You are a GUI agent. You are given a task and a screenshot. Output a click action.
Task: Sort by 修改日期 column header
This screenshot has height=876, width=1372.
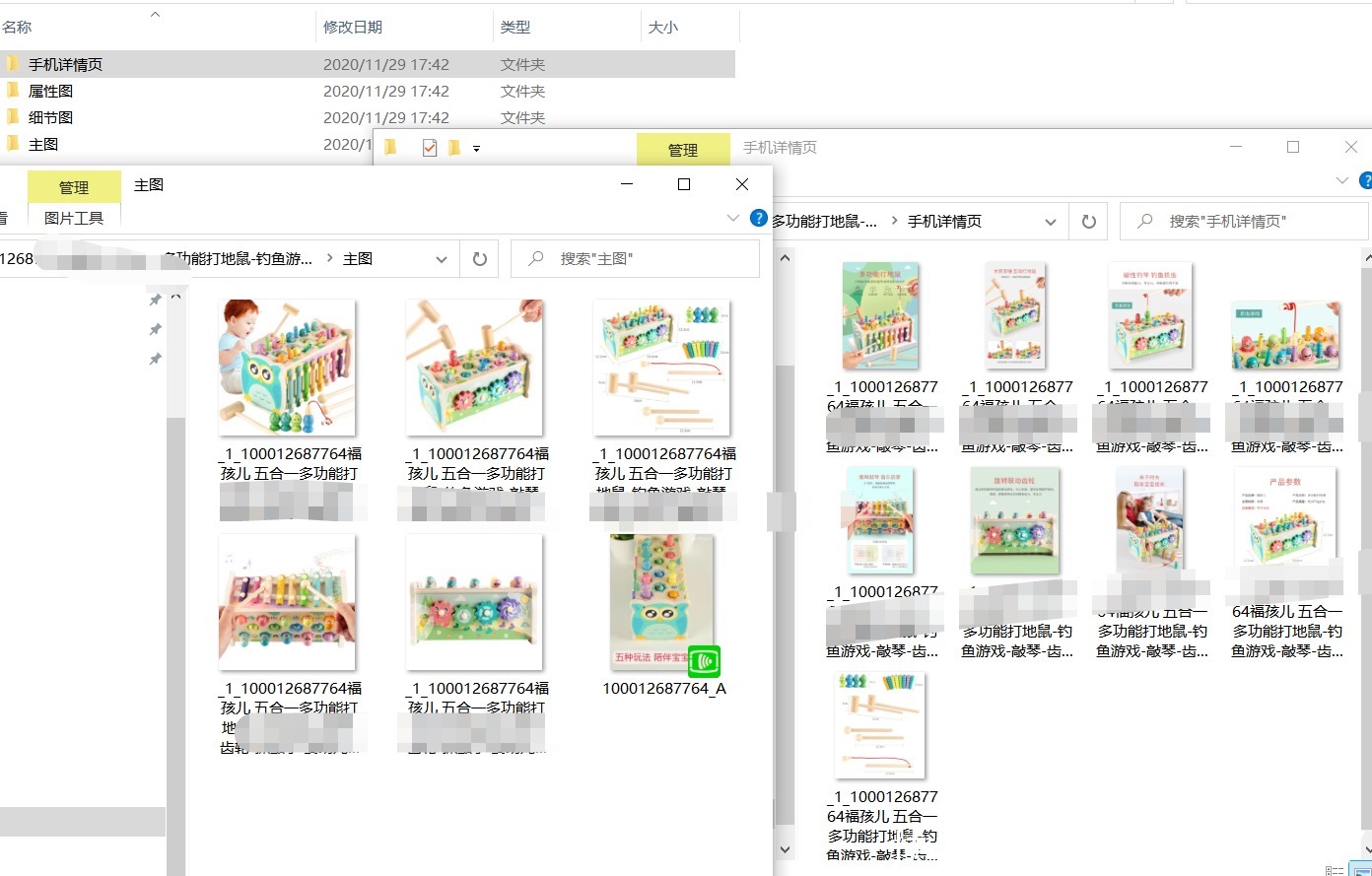click(x=353, y=28)
